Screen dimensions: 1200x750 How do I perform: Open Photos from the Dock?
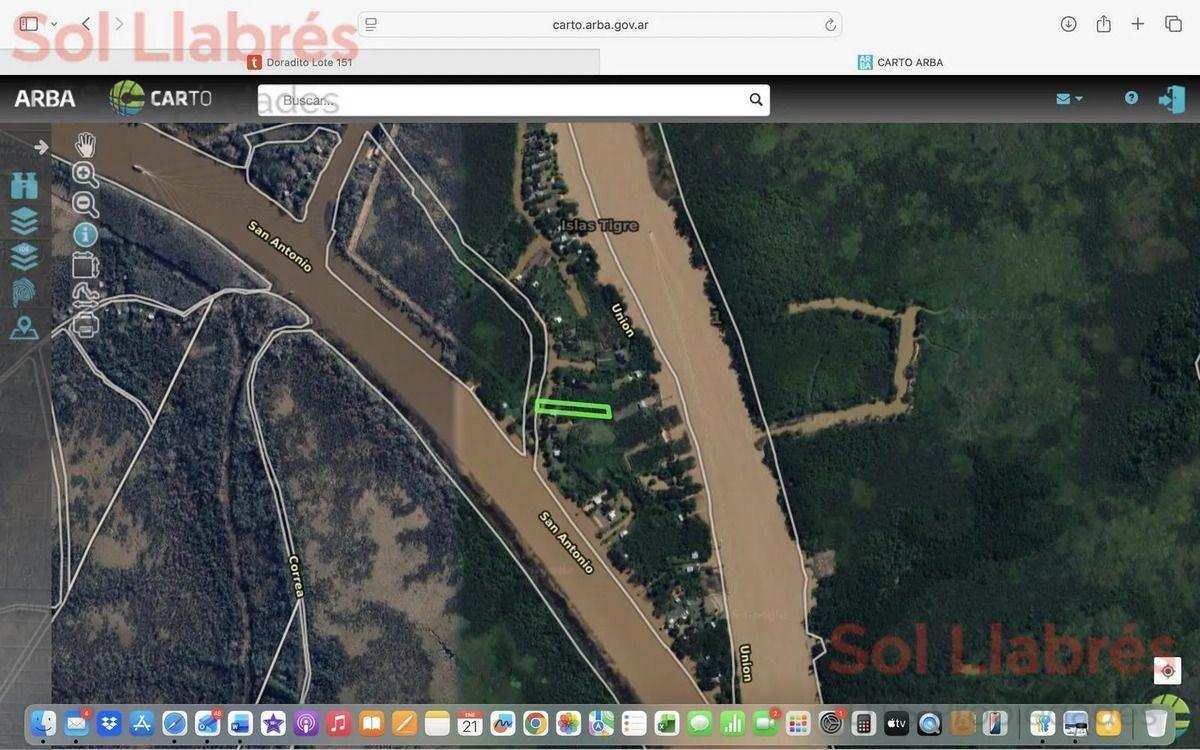(569, 722)
